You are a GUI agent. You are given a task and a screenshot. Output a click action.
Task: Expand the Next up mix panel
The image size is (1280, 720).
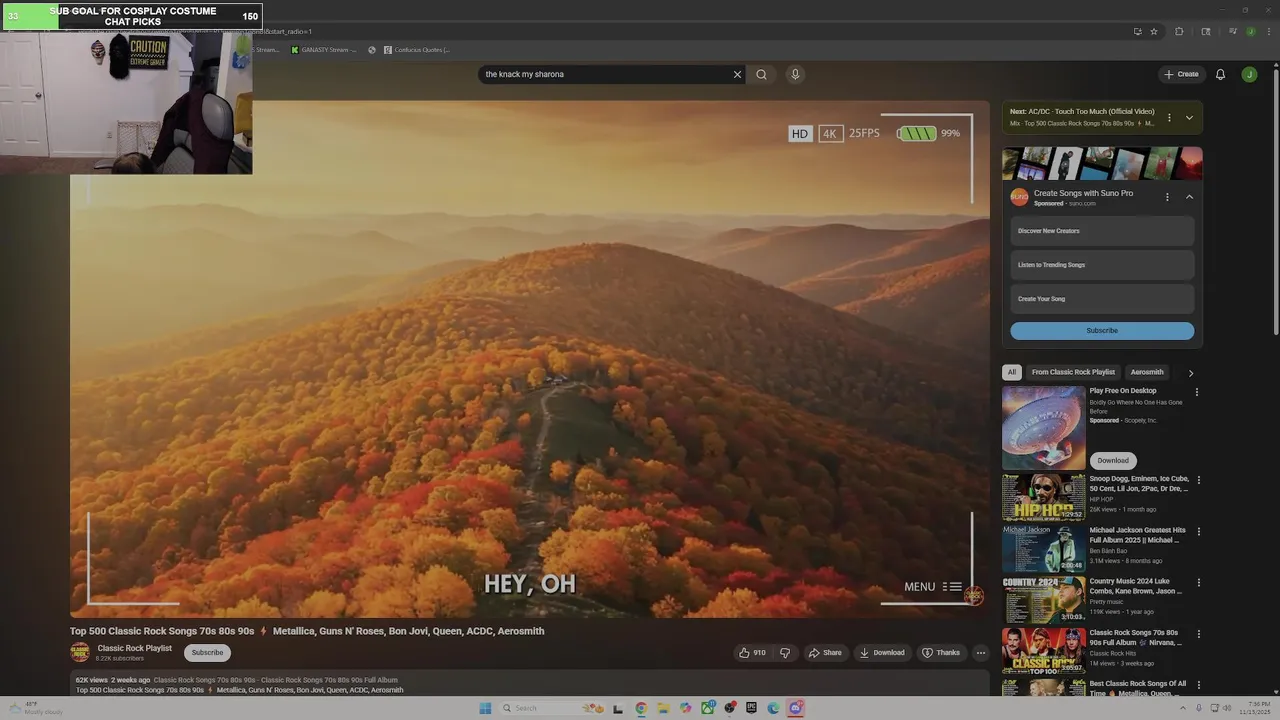1189,117
